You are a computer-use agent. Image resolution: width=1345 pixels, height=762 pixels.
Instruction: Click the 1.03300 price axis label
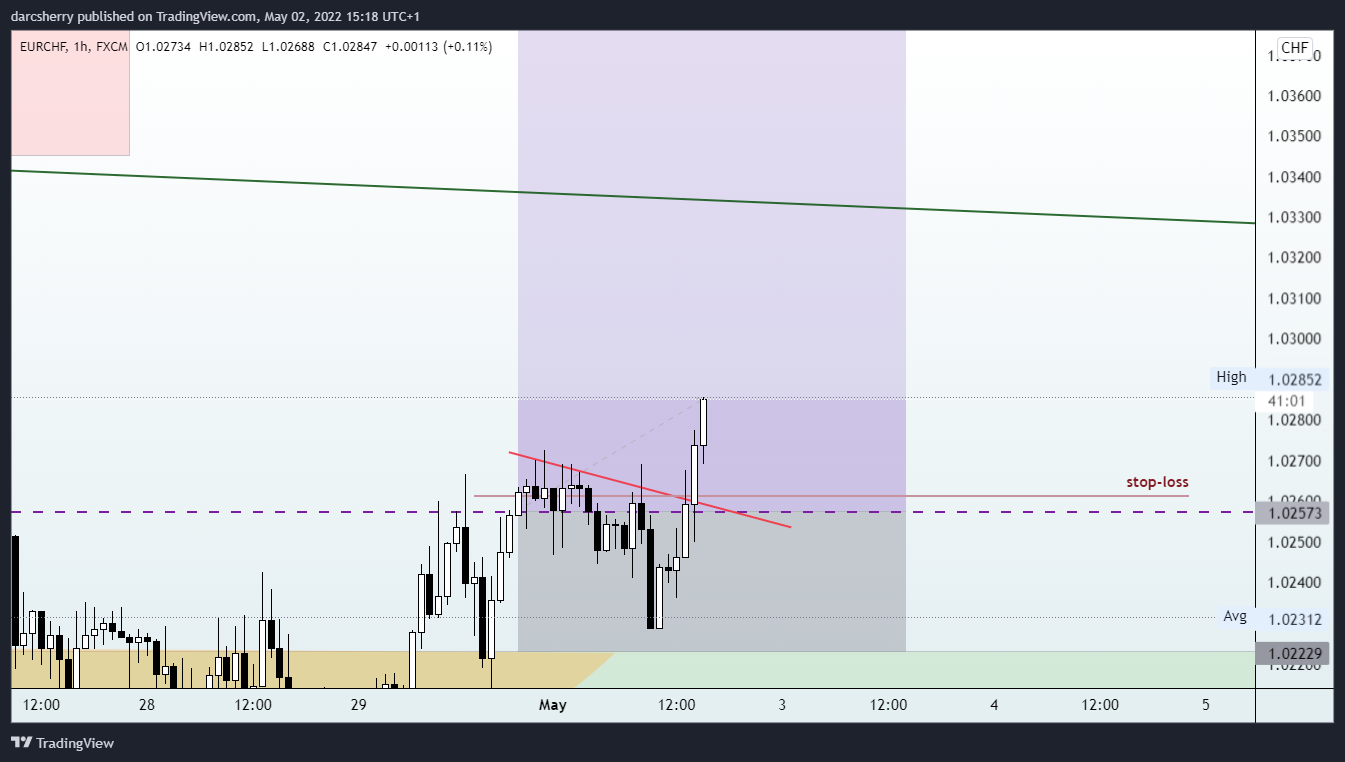(x=1294, y=218)
